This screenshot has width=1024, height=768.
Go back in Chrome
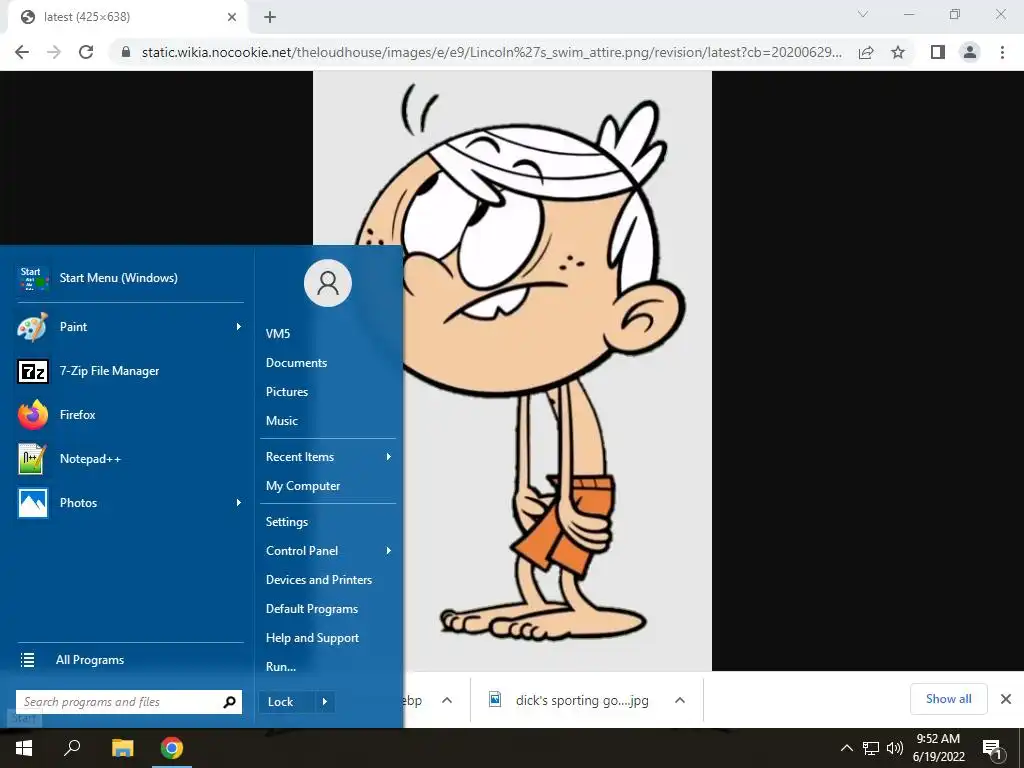coord(22,52)
